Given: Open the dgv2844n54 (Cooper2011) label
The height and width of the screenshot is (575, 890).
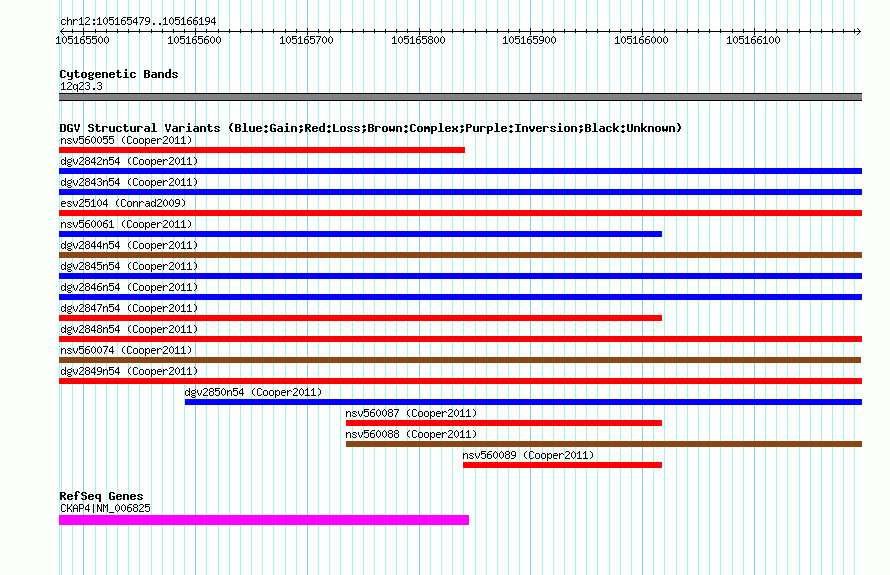Looking at the screenshot, I should (129, 245).
